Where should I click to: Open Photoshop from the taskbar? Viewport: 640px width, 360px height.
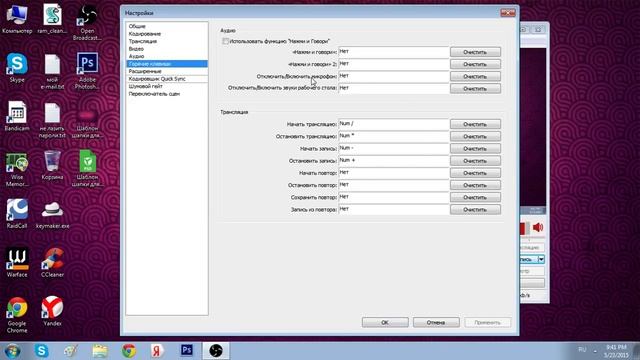(187, 350)
